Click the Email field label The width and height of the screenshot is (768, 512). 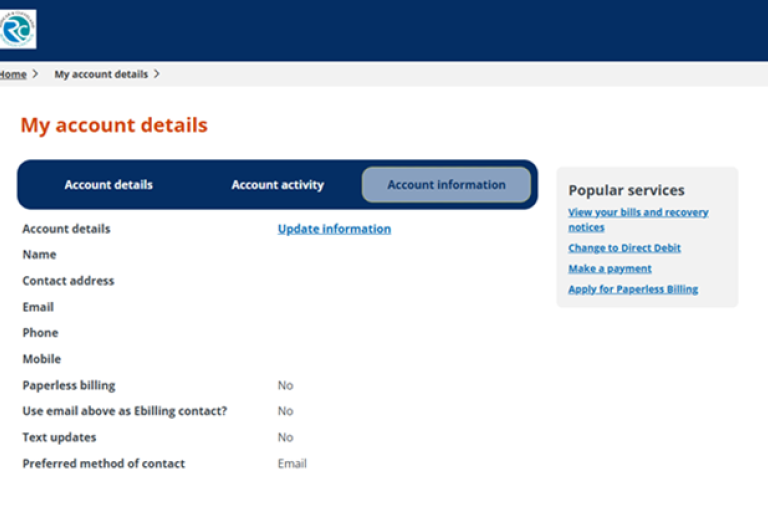tap(38, 307)
